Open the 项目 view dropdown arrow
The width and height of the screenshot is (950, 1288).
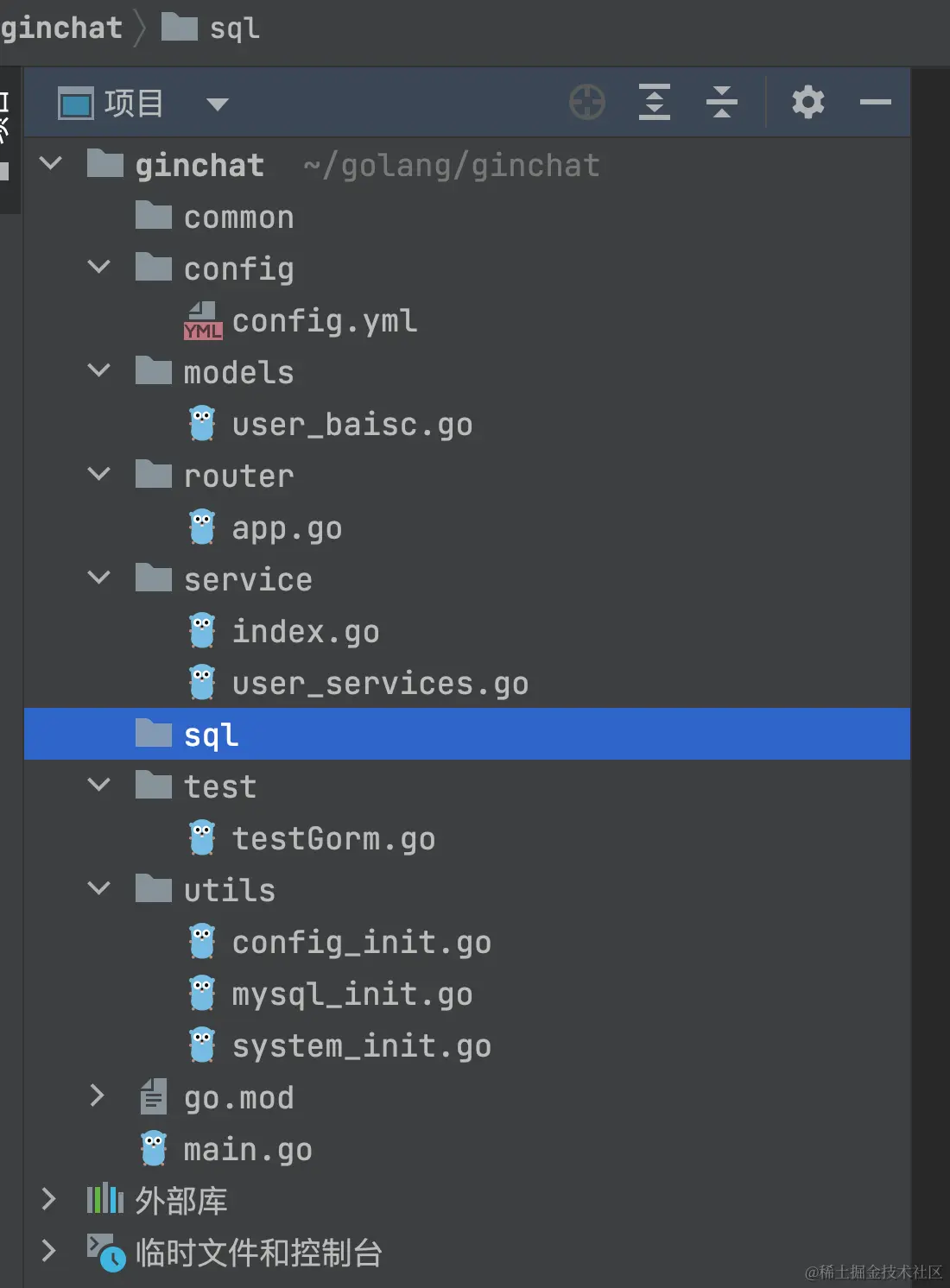[x=217, y=104]
